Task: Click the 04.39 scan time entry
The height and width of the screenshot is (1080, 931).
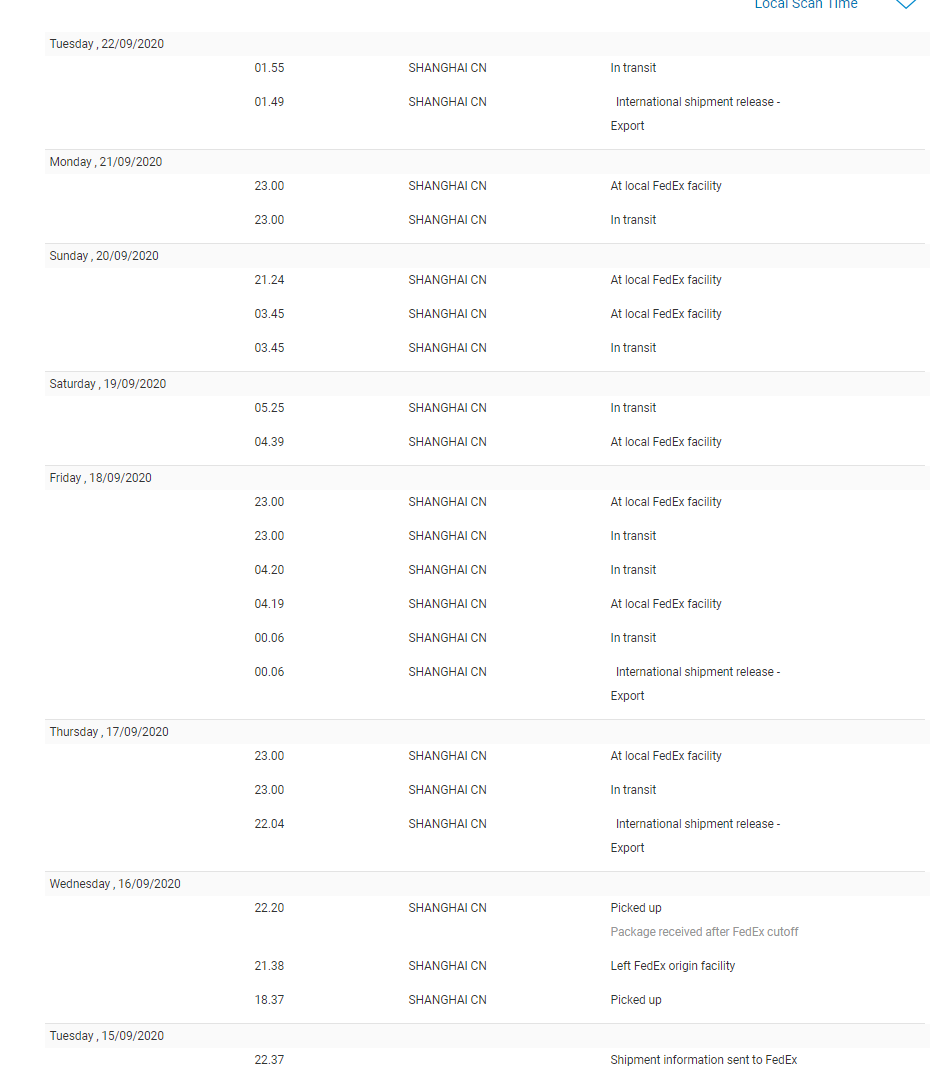Action: [x=269, y=442]
